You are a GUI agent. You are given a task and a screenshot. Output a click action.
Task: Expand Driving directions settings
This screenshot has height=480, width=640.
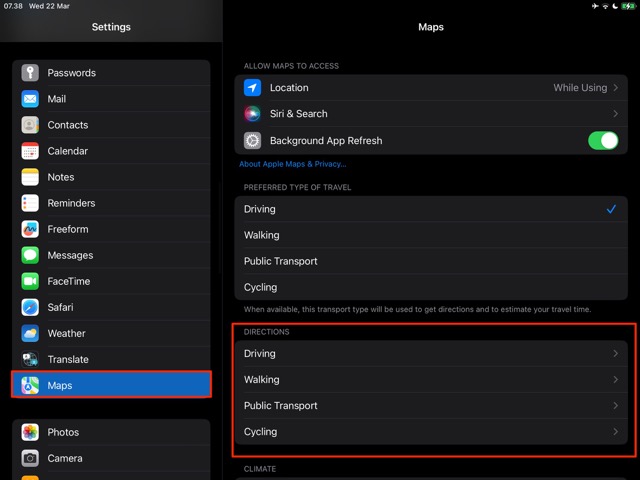430,354
